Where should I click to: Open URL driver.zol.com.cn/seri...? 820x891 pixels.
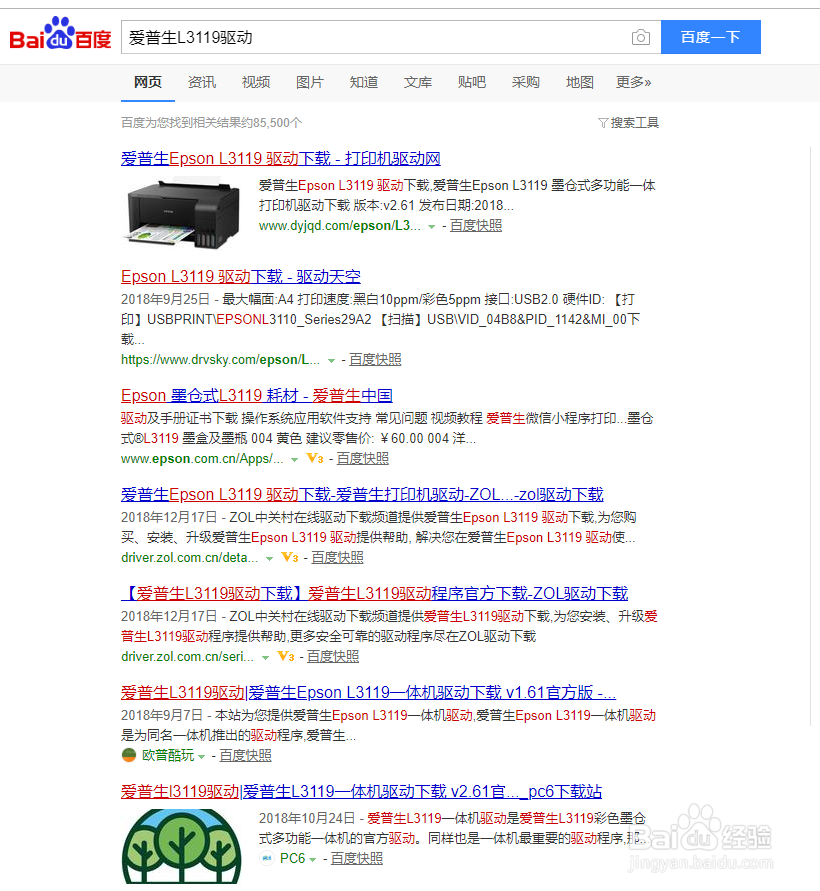(x=188, y=657)
